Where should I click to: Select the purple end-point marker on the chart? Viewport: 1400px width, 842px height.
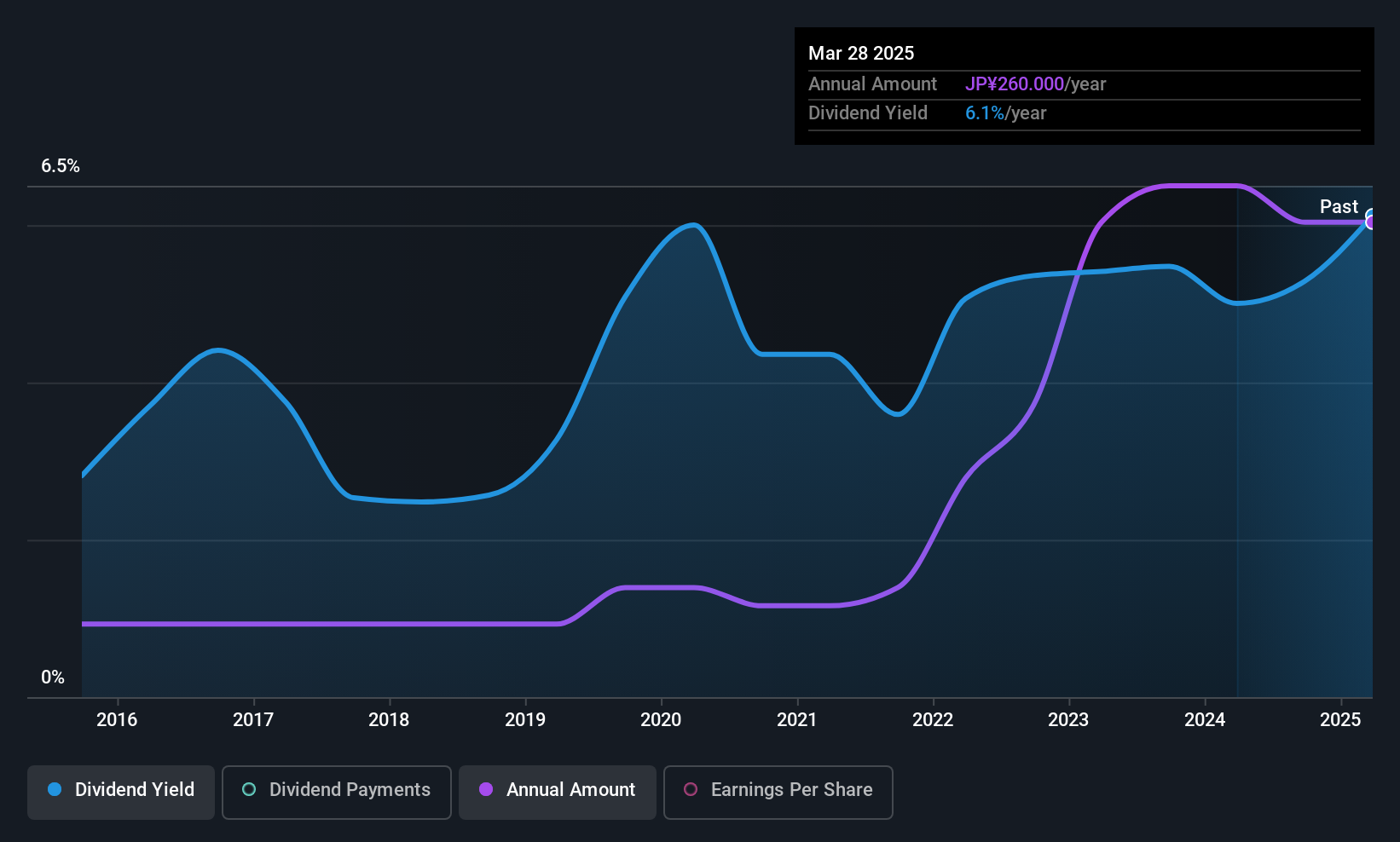coord(1371,222)
